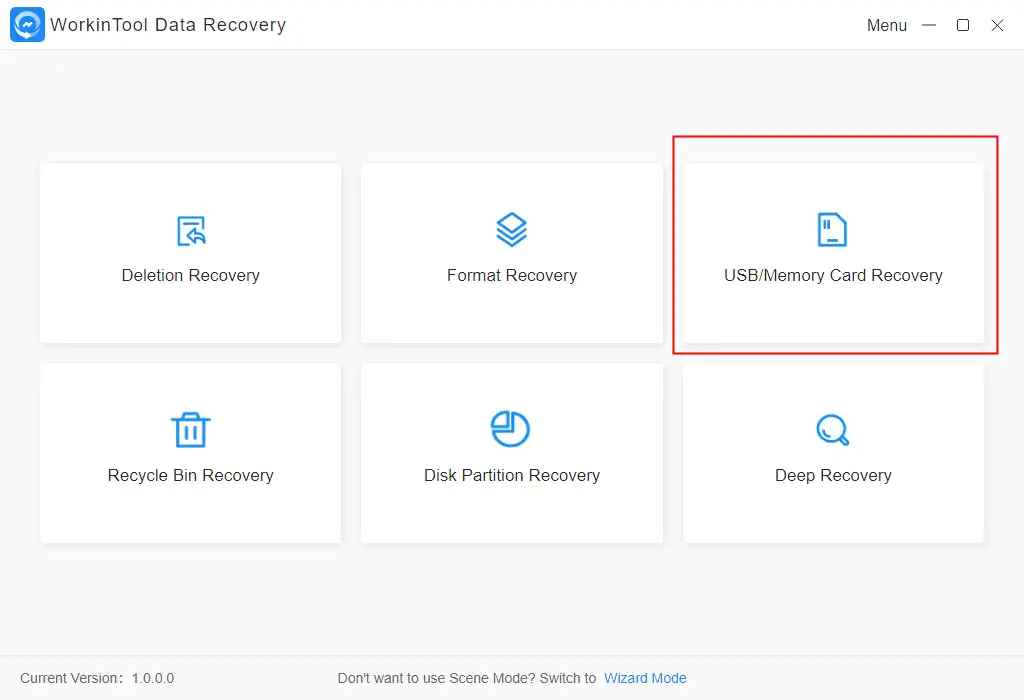Image resolution: width=1024 pixels, height=700 pixels.
Task: Click the WorkinTool Data Recovery title text
Action: click(168, 25)
